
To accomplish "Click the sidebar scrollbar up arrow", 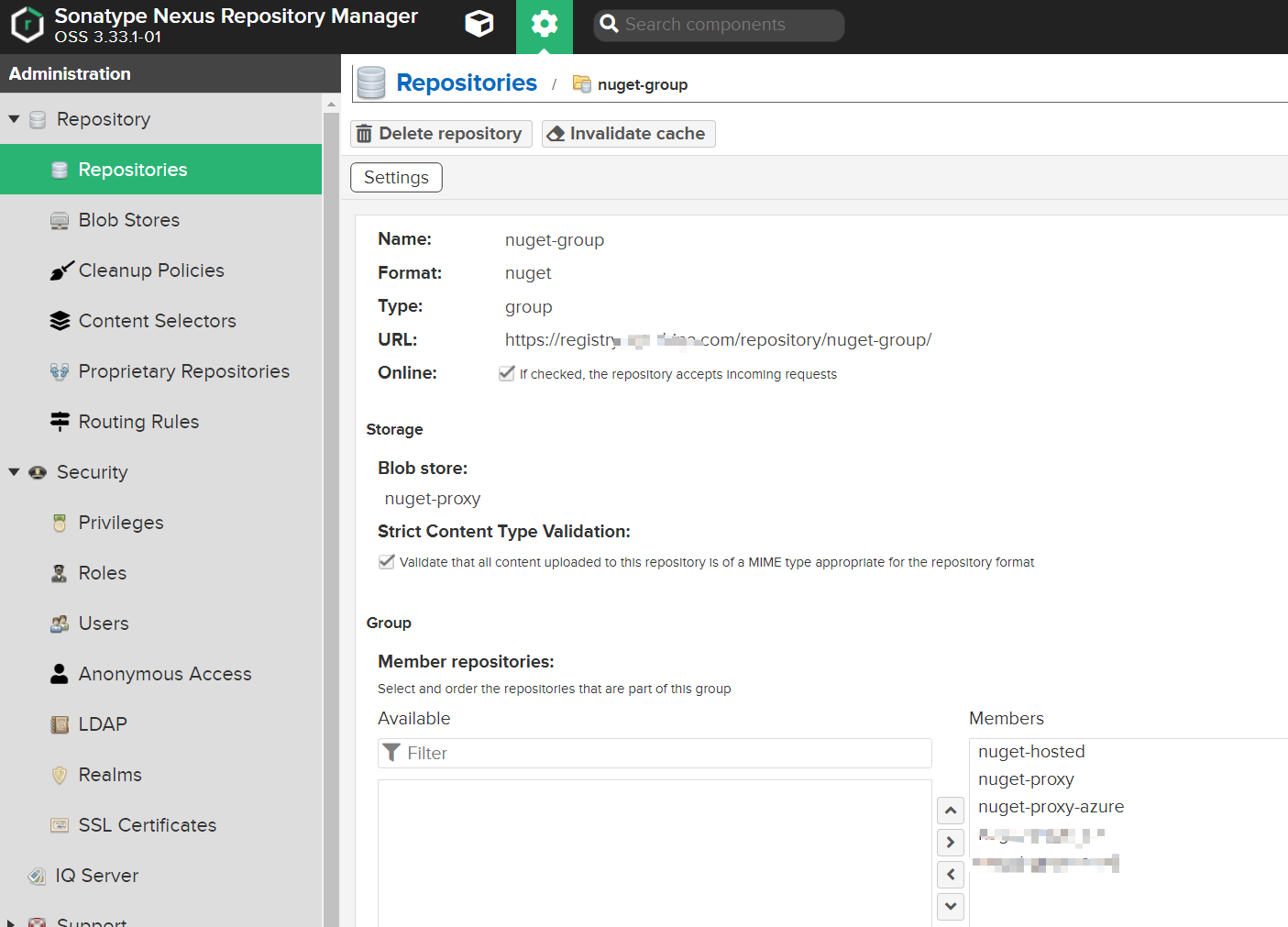I will point(331,105).
